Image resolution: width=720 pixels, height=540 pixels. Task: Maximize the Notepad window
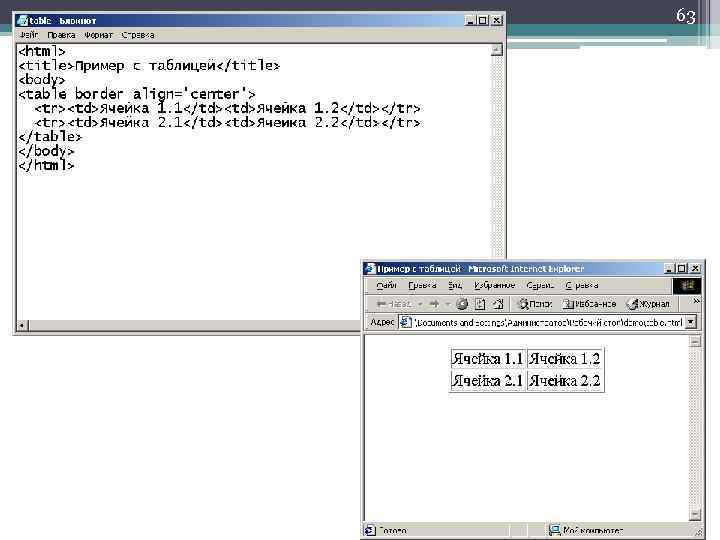[482, 21]
